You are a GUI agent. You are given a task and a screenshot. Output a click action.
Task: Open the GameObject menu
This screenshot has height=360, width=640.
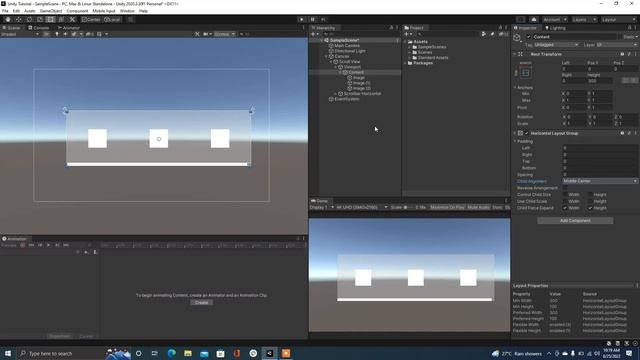click(x=51, y=11)
